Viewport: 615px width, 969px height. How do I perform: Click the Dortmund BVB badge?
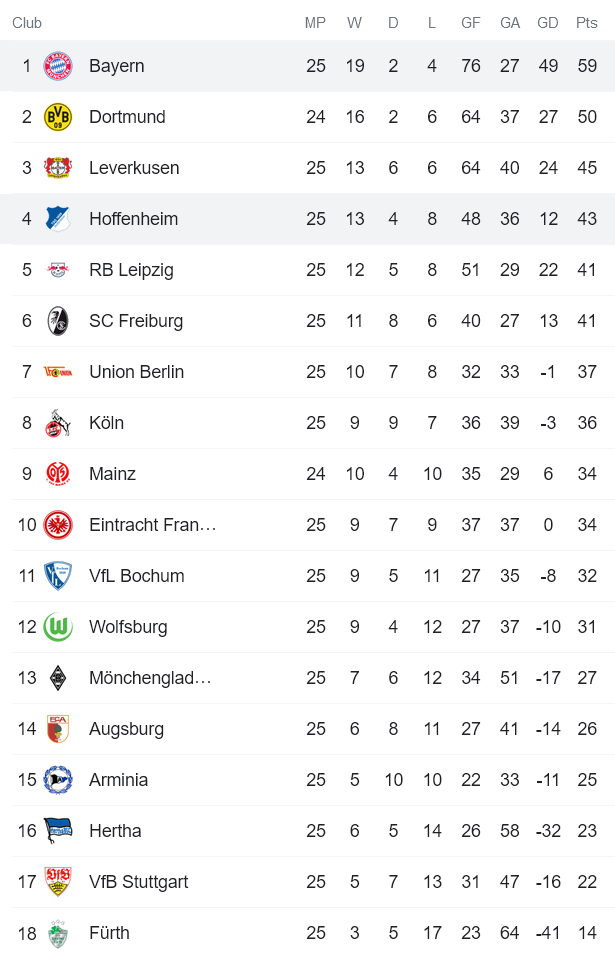[x=59, y=117]
